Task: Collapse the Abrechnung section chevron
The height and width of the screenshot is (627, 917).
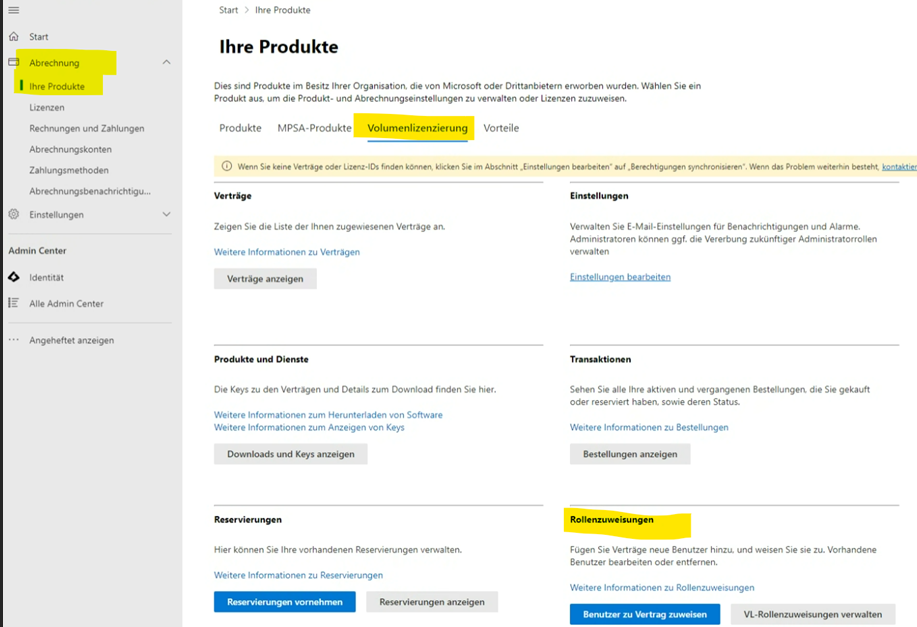Action: [x=166, y=62]
